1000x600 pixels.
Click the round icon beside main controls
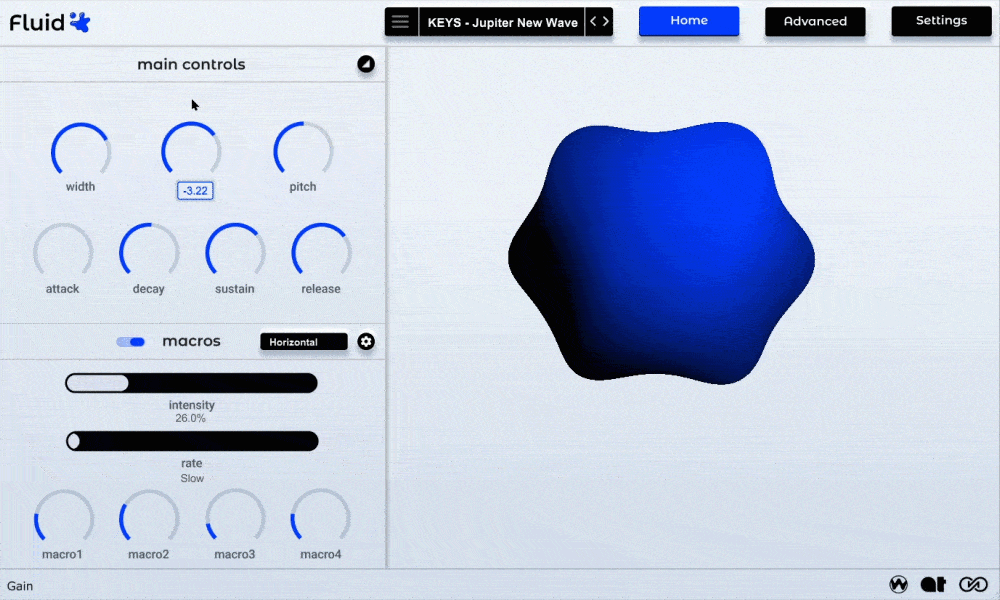tap(366, 65)
